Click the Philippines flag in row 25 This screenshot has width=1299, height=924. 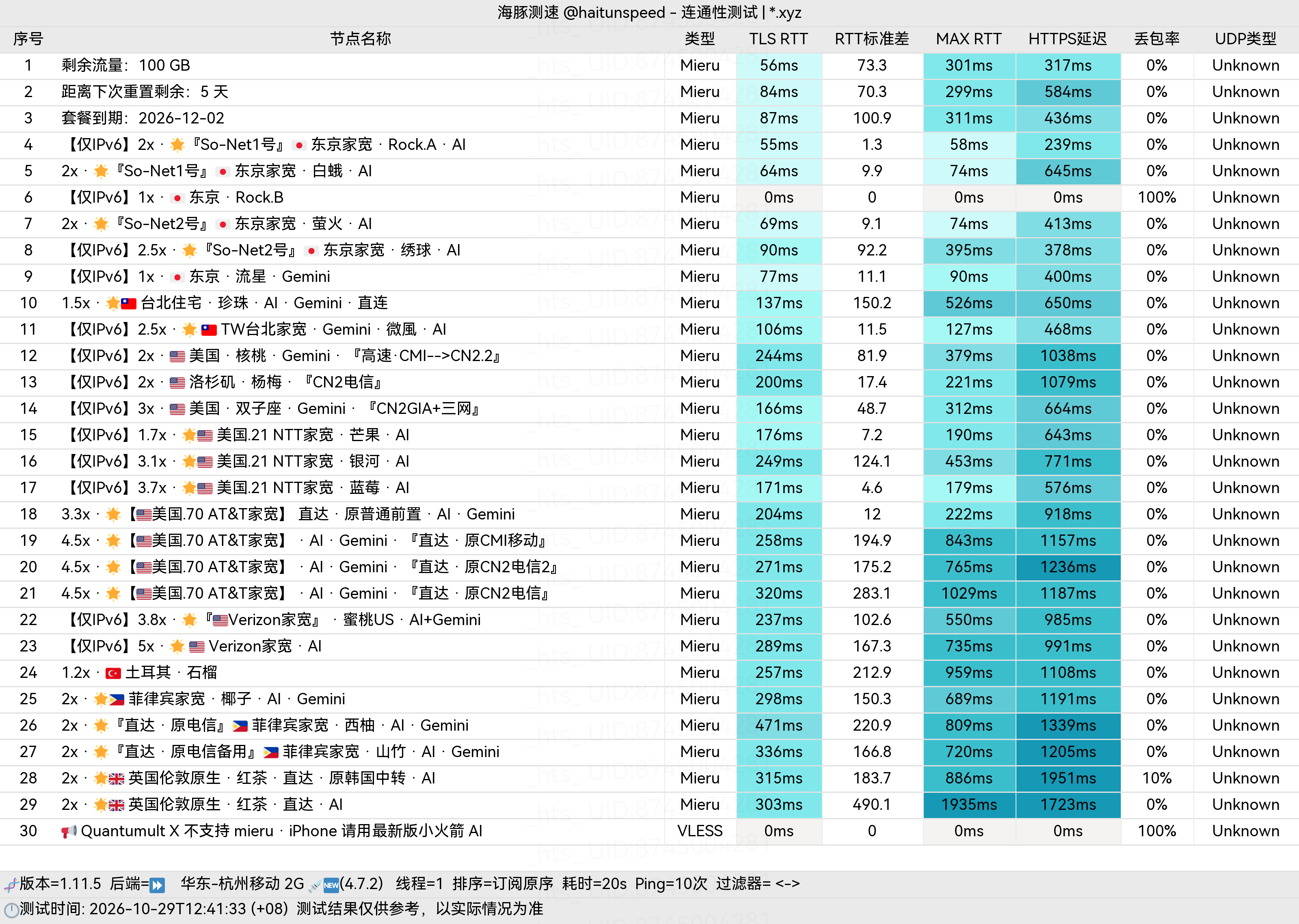point(117,700)
